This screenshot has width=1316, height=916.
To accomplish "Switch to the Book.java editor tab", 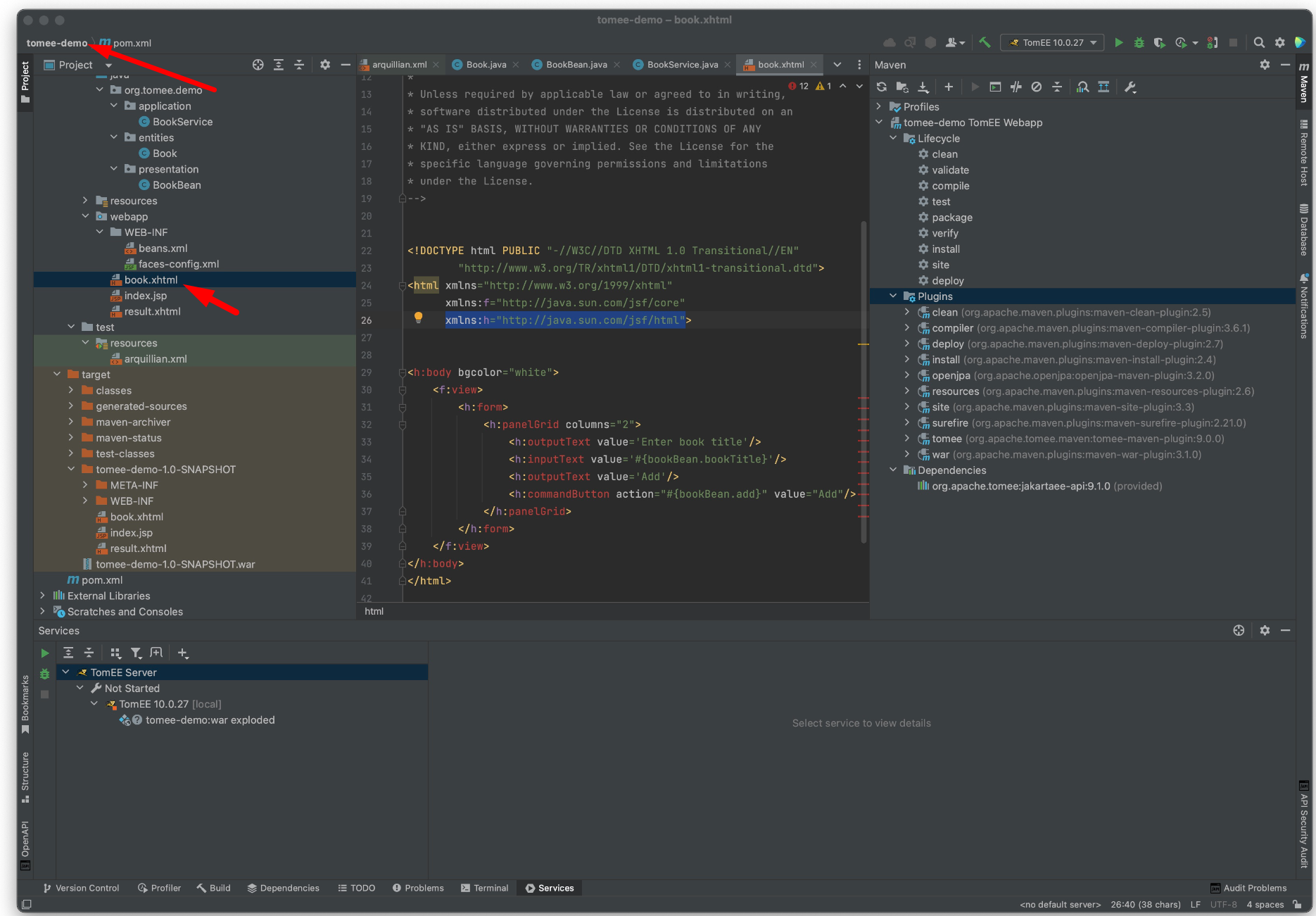I will click(486, 65).
